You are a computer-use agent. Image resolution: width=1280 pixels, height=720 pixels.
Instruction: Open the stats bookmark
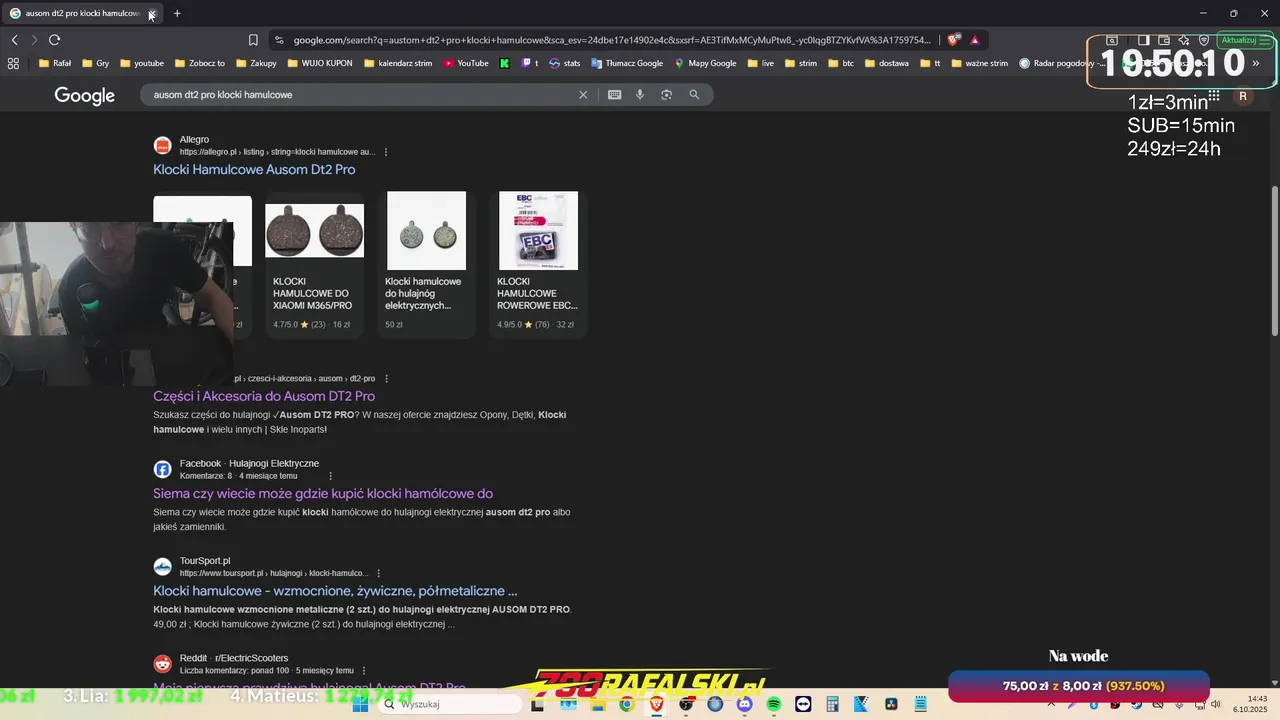pyautogui.click(x=565, y=63)
